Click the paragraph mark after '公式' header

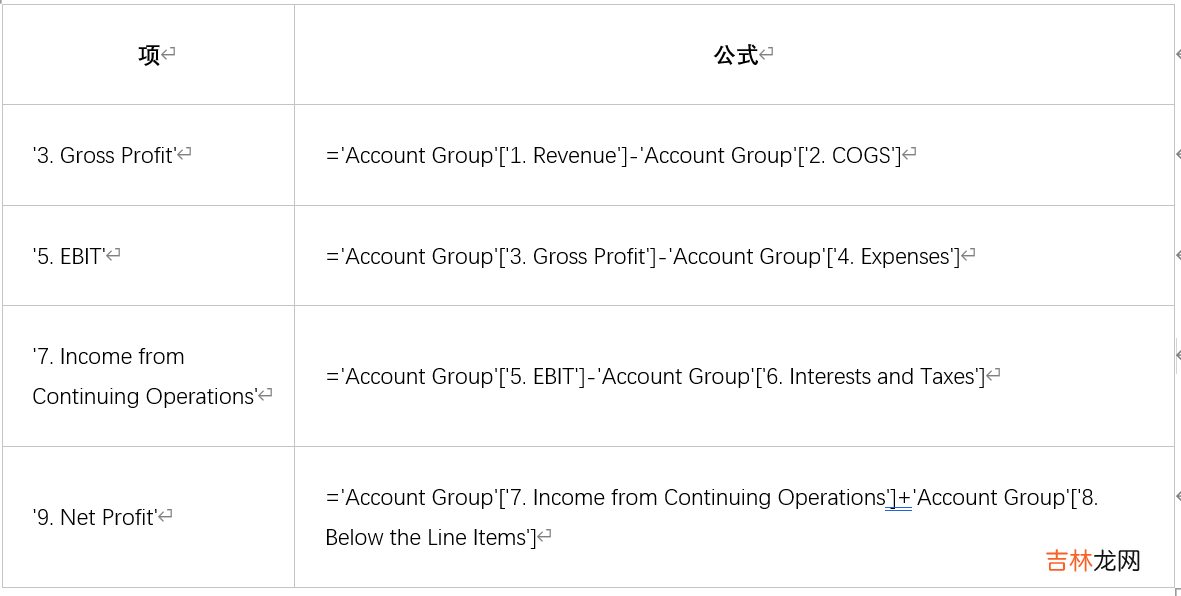pyautogui.click(x=767, y=55)
